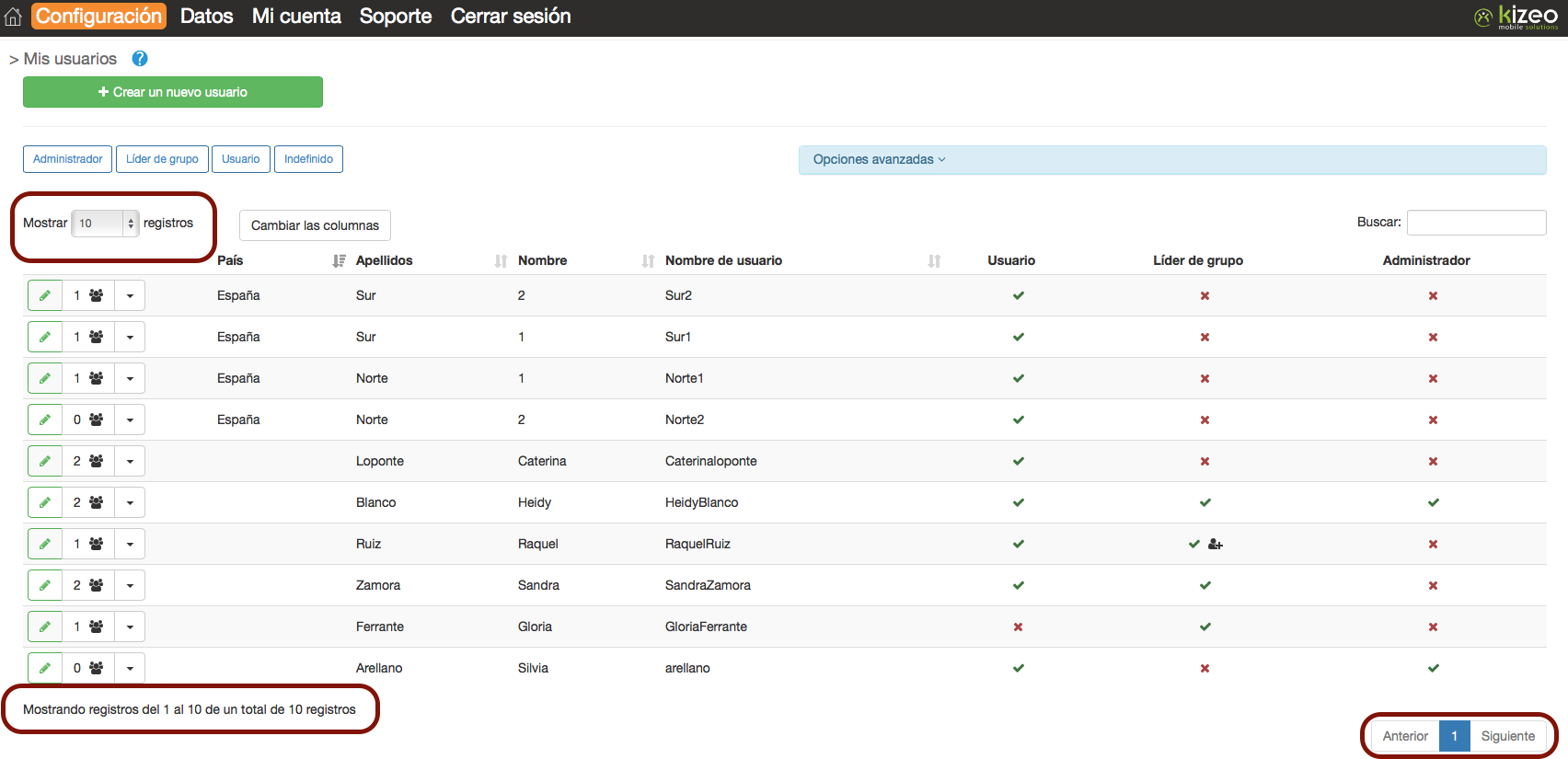Filter users by Usuario role

(x=241, y=159)
